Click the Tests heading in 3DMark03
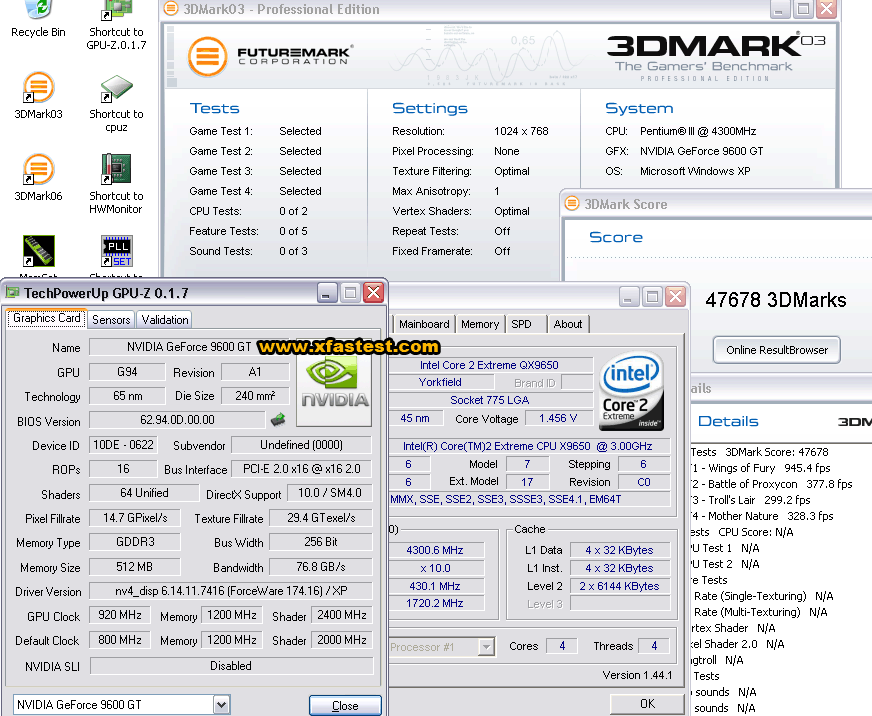The image size is (872, 716). coord(214,108)
